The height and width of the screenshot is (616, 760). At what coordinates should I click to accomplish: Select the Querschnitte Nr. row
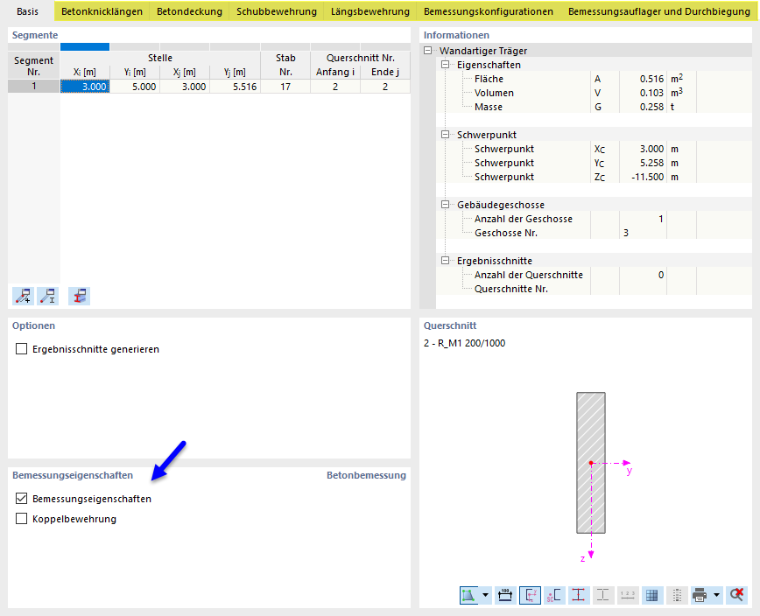point(594,288)
